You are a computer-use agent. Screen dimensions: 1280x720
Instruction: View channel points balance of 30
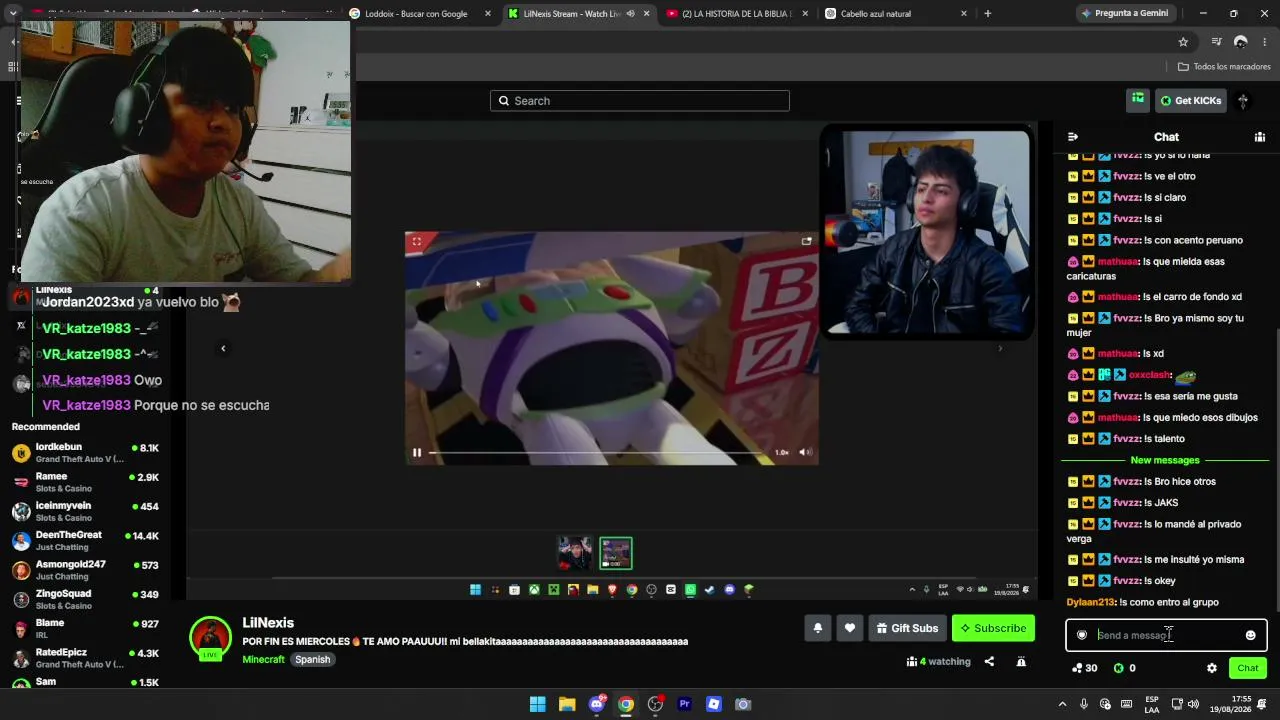[x=1084, y=668]
